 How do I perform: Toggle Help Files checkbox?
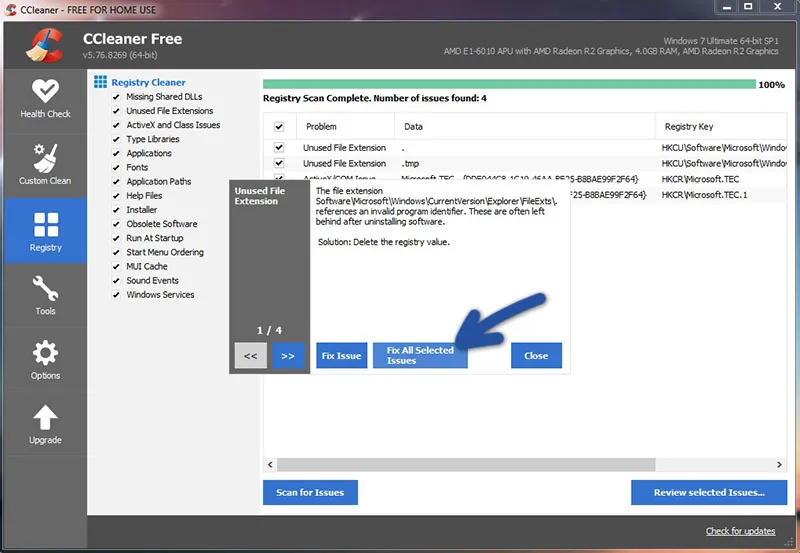[116, 196]
